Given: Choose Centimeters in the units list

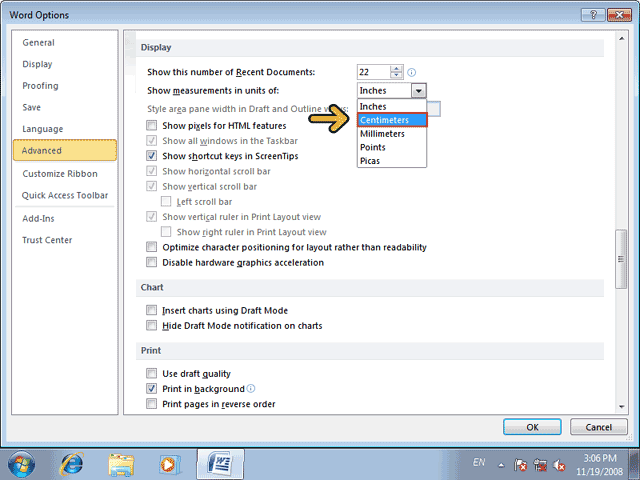Looking at the screenshot, I should 392,120.
